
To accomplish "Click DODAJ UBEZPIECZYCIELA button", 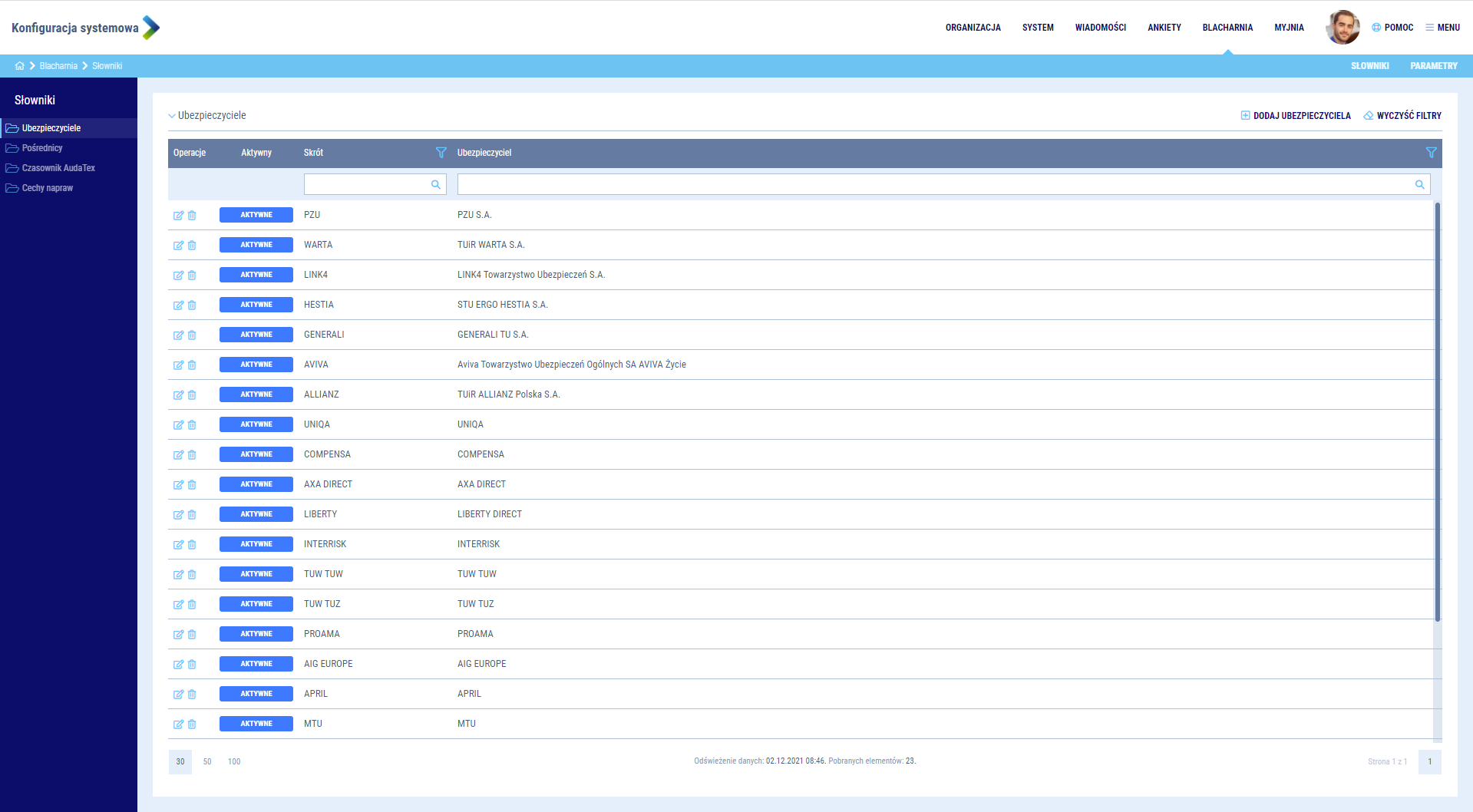I will click(x=1296, y=116).
